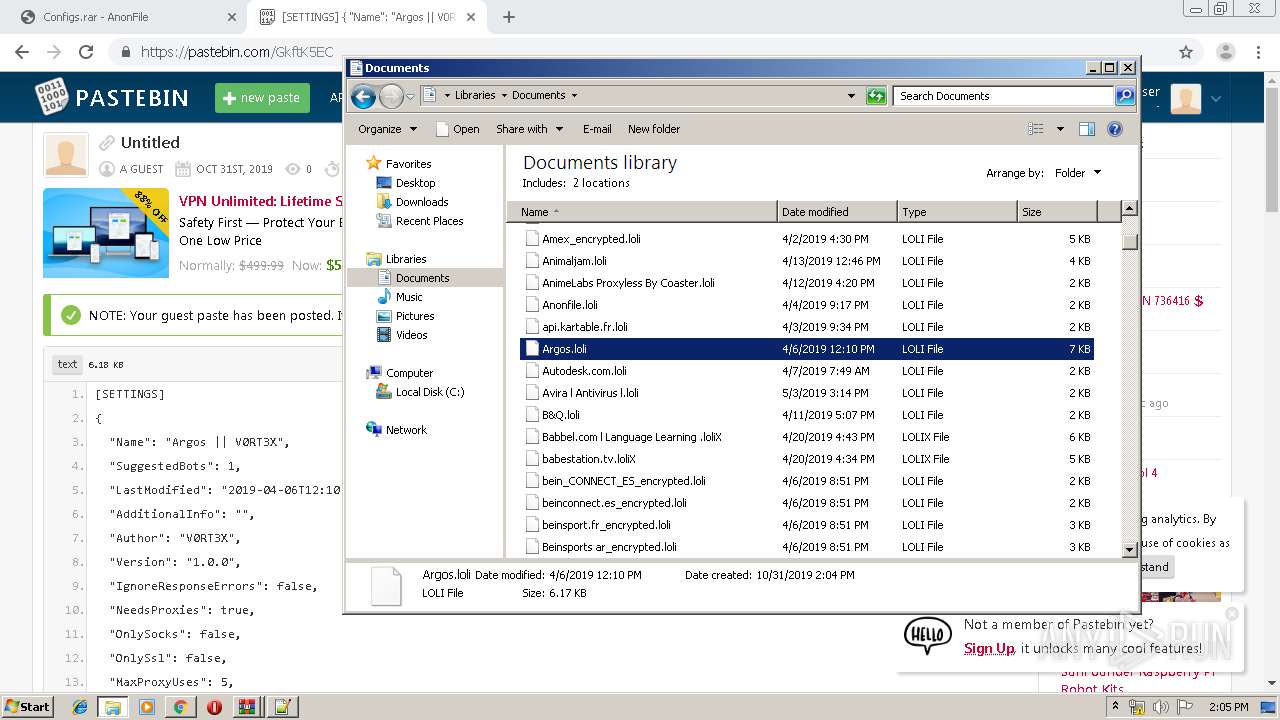
Task: Sort by Date modified column
Action: (x=837, y=212)
